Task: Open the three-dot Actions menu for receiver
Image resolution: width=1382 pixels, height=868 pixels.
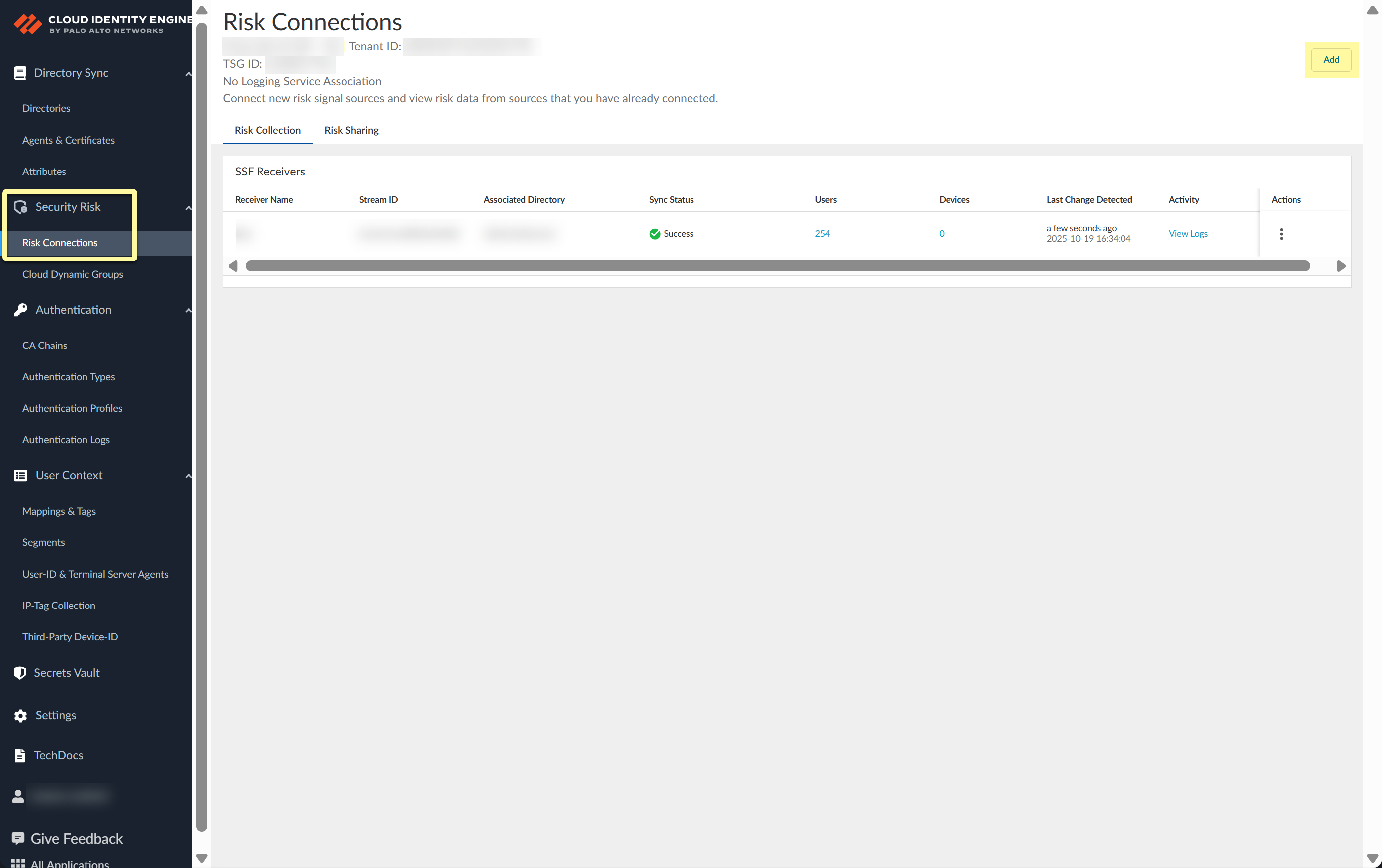Action: (1281, 234)
